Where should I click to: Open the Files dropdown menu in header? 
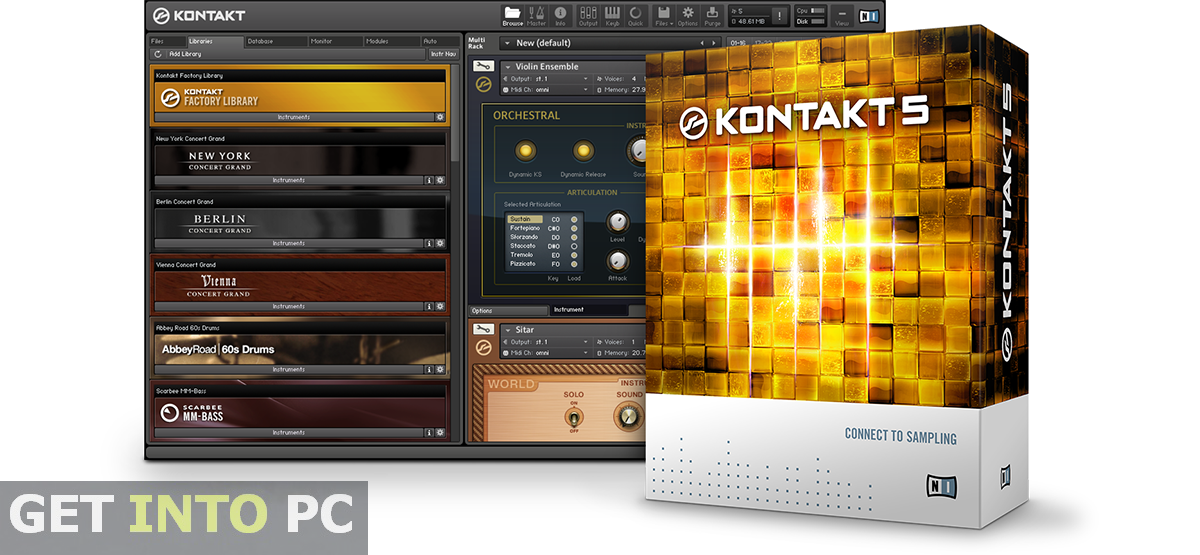663,15
